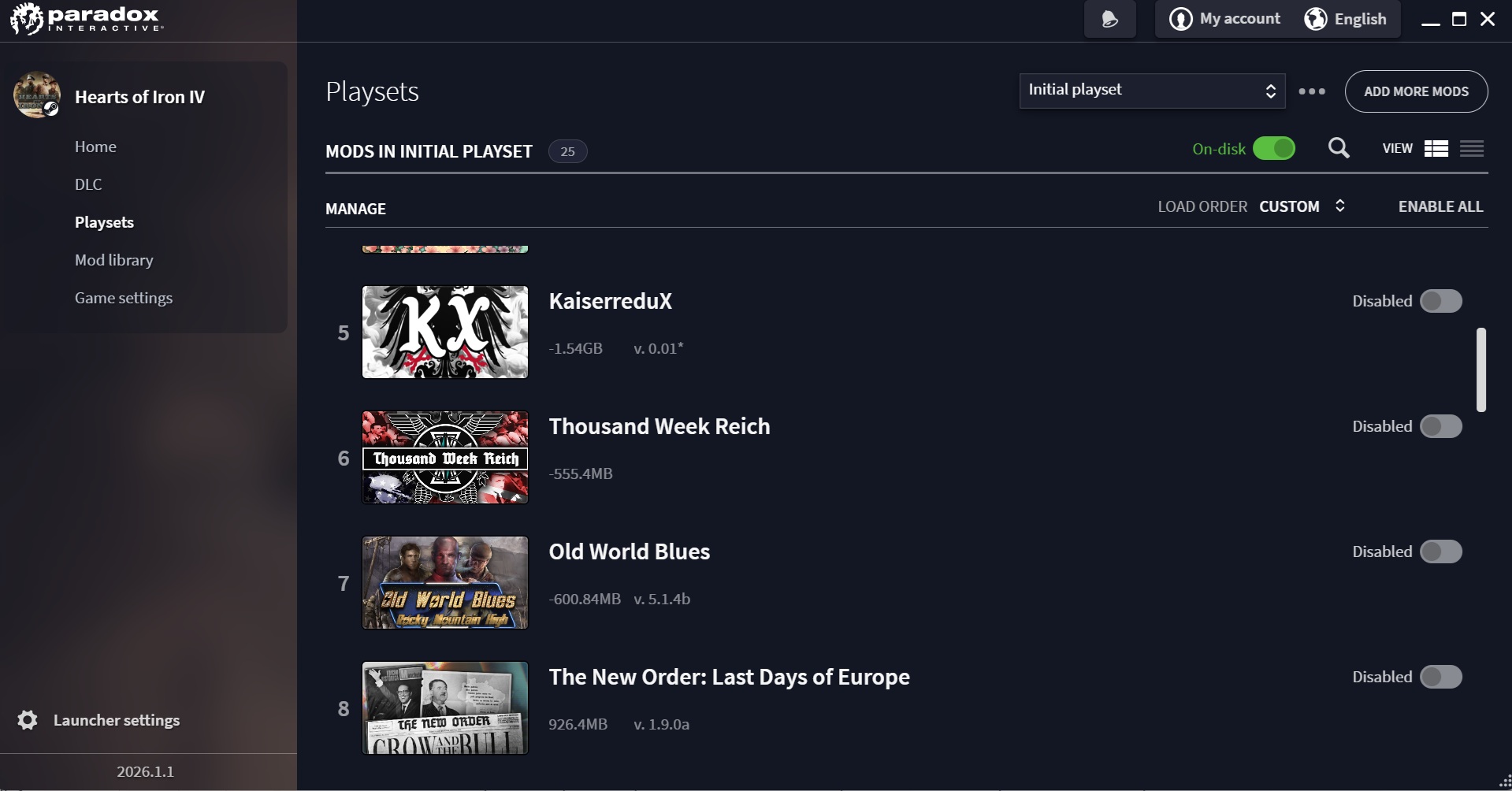Click Old World Blues version v. 5.1.4b

tap(662, 599)
